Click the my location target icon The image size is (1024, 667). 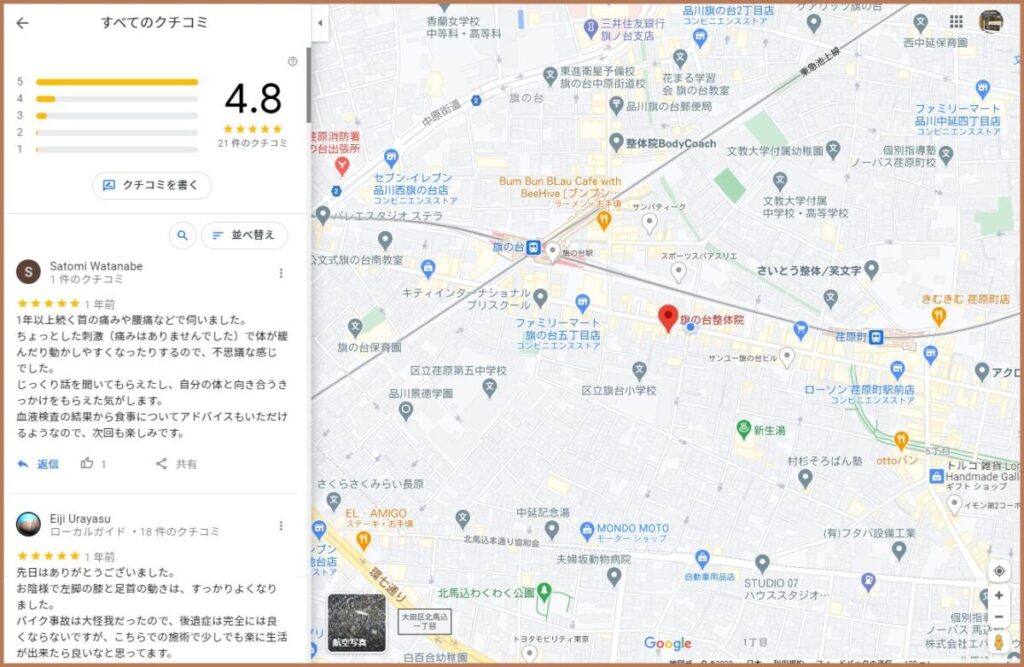tap(998, 570)
